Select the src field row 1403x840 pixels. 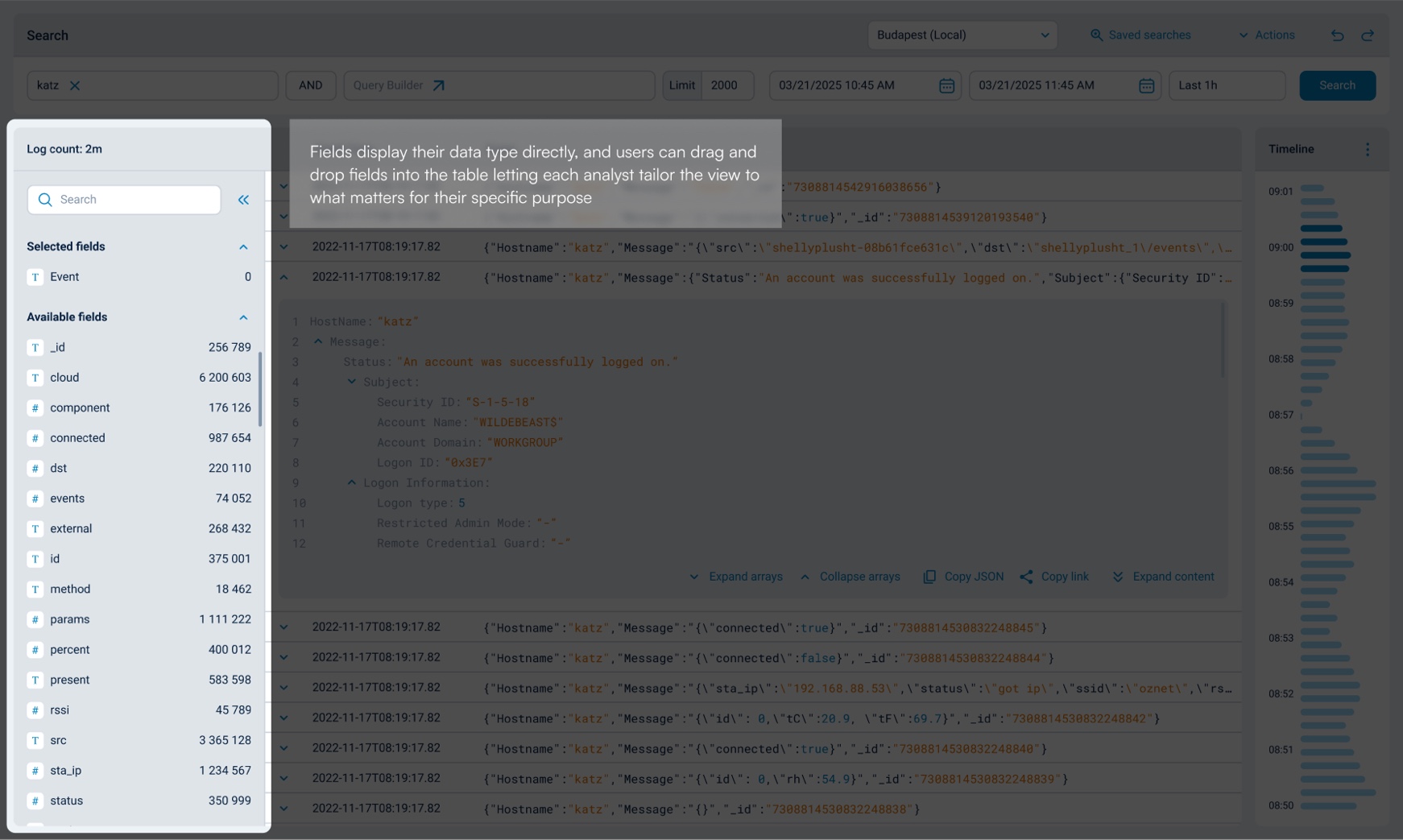[139, 740]
